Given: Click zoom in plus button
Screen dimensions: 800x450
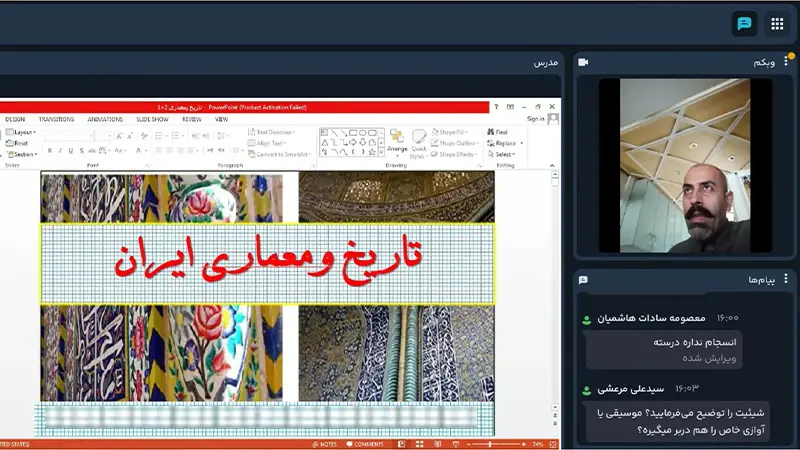Looking at the screenshot, I should pos(524,444).
